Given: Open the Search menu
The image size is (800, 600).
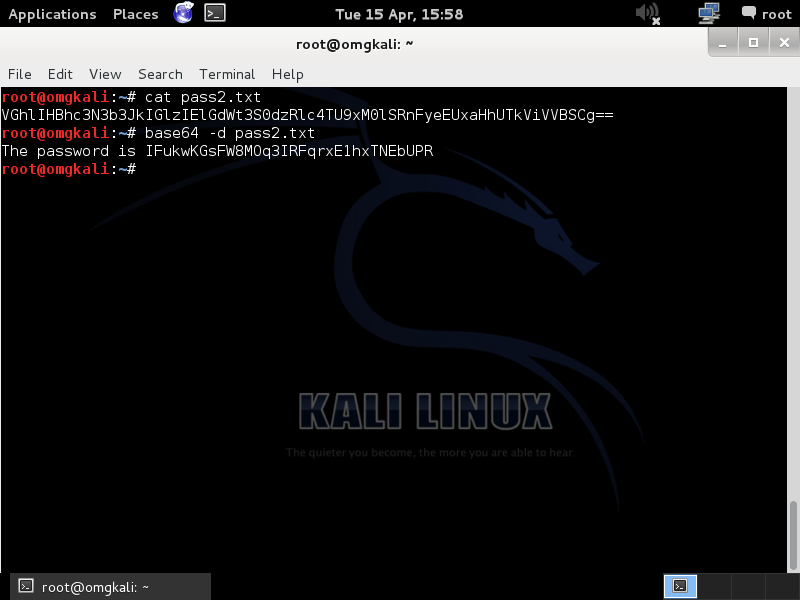Looking at the screenshot, I should [x=160, y=74].
